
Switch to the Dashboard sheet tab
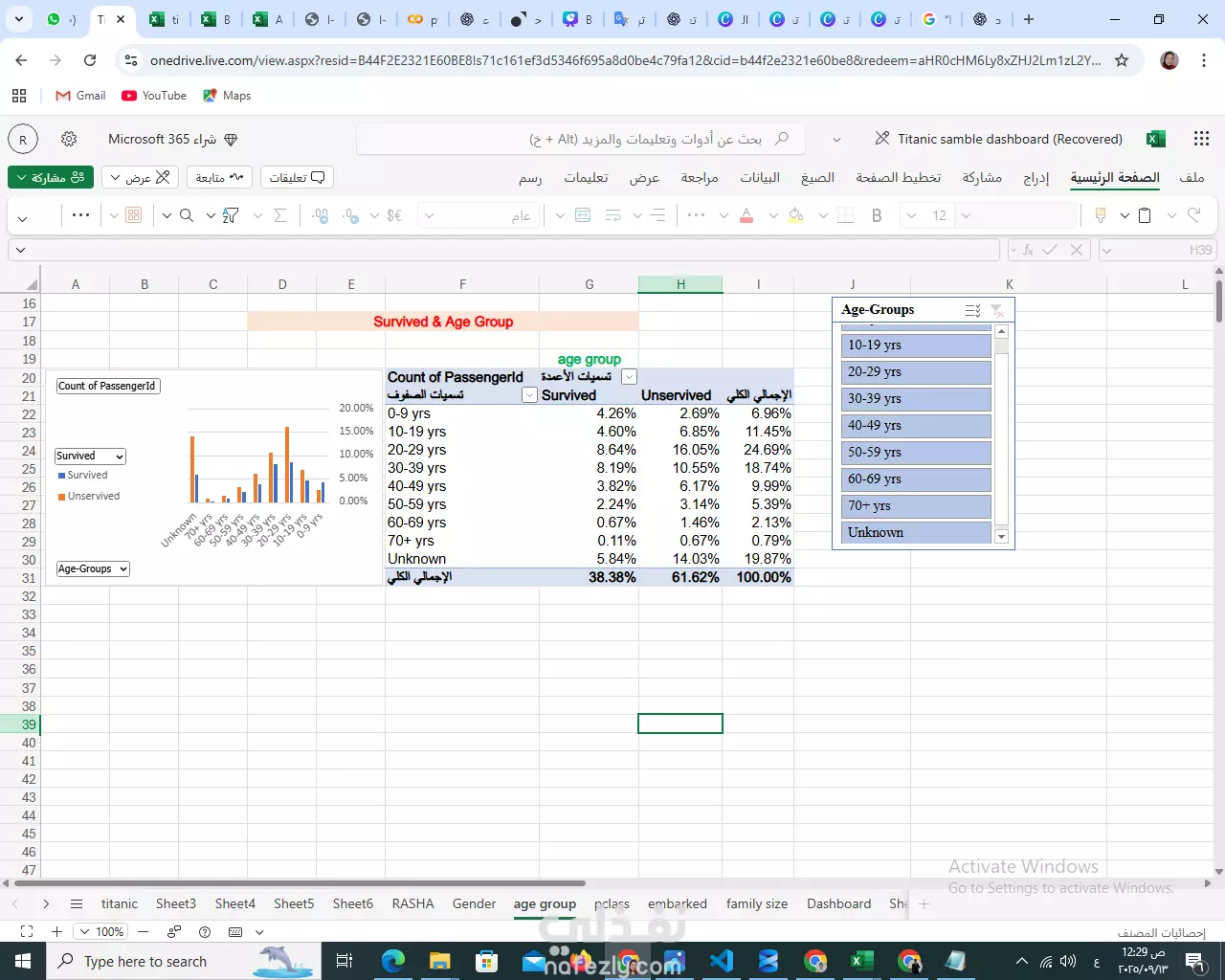click(839, 903)
